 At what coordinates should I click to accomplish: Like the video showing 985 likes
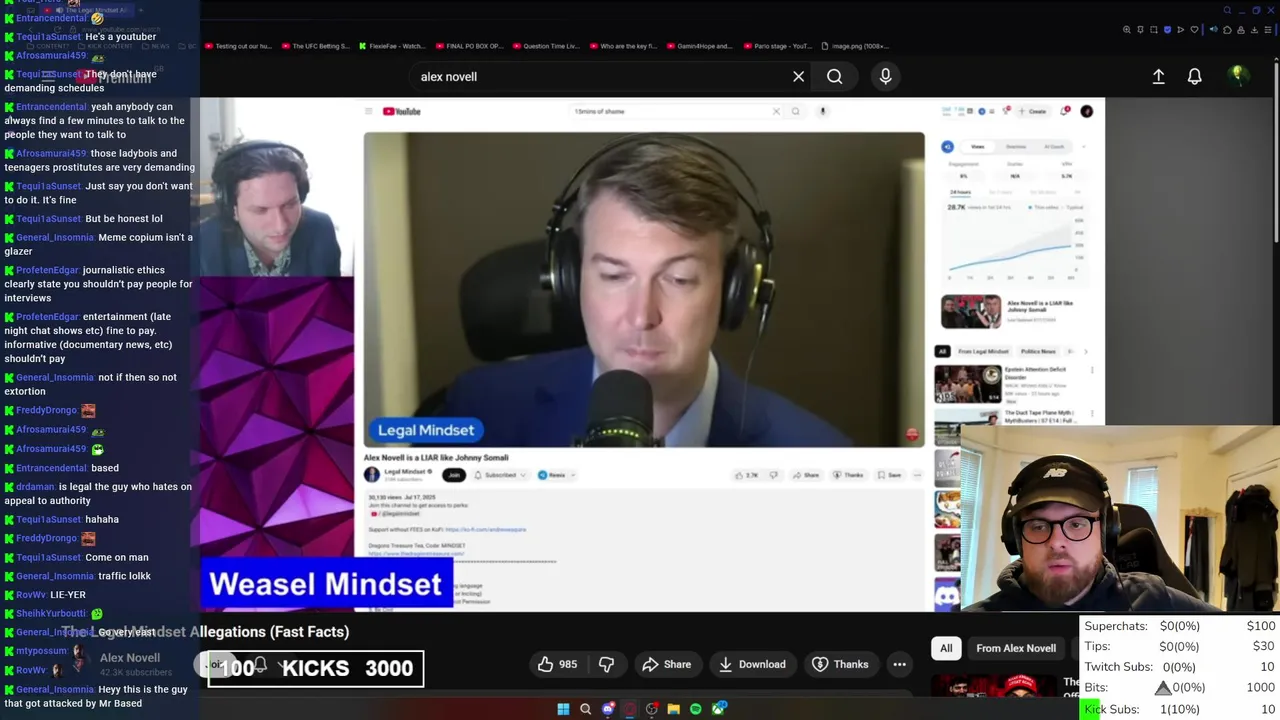(x=557, y=664)
